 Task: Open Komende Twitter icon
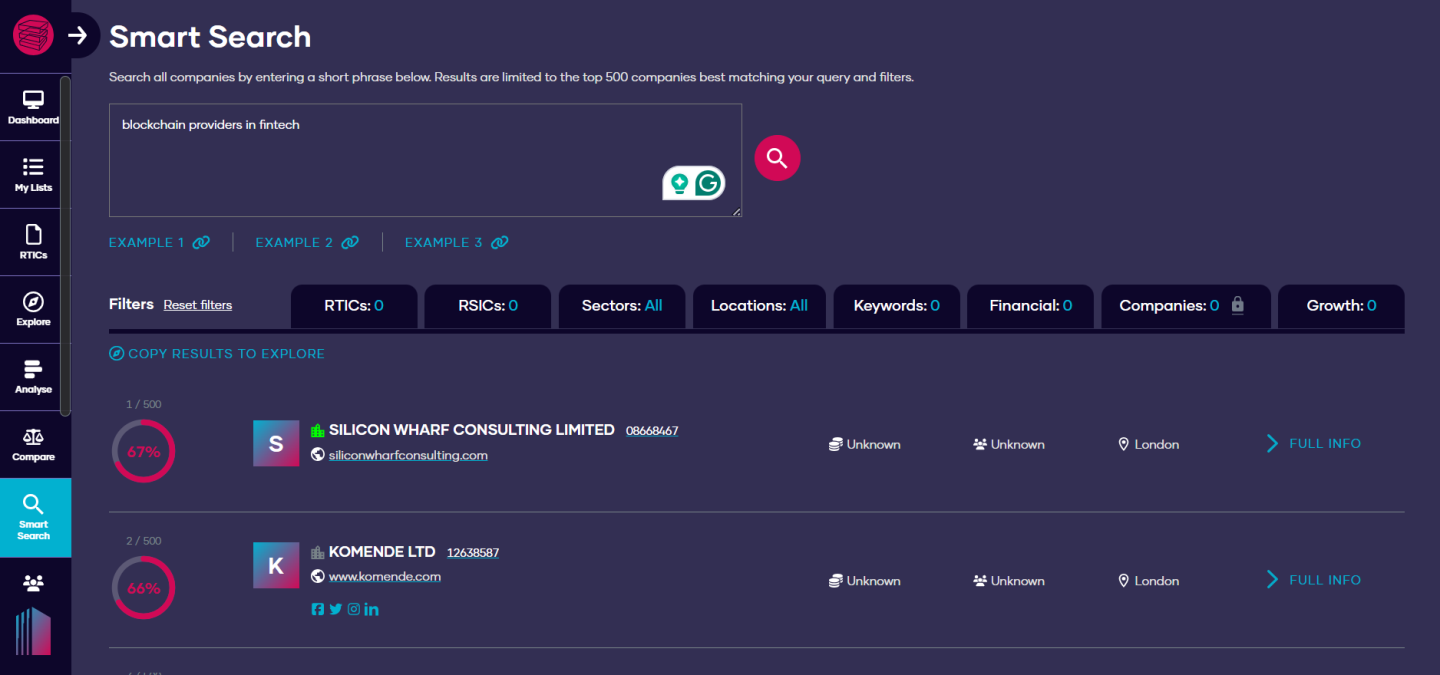point(335,609)
